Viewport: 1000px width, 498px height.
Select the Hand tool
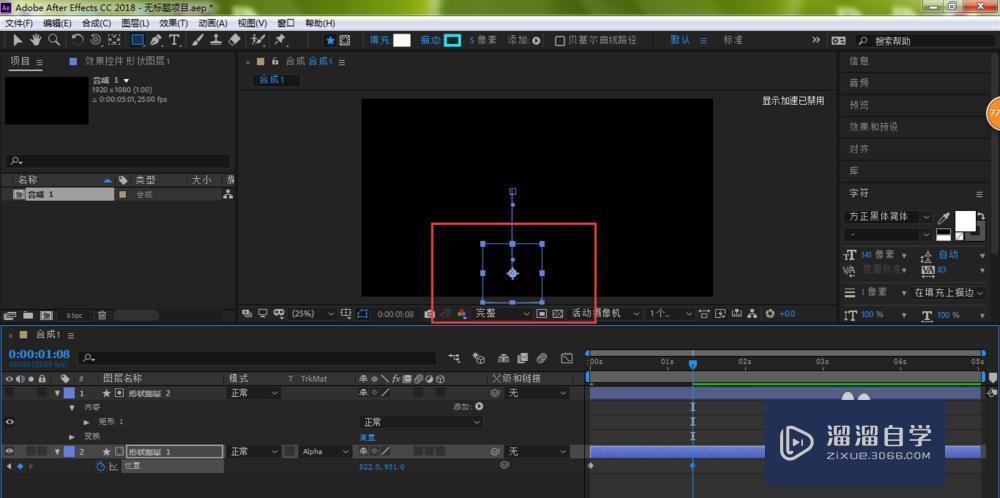click(x=36, y=40)
